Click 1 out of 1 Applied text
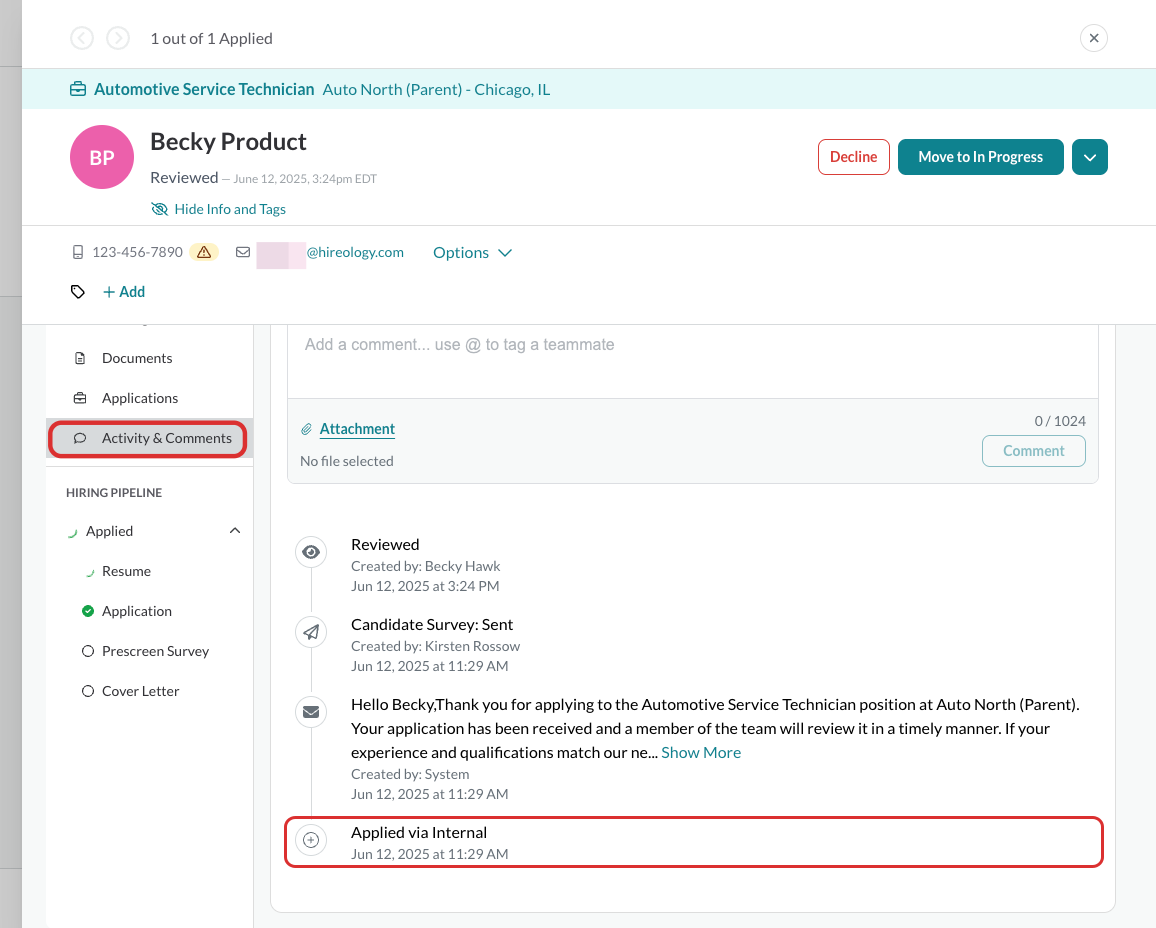Viewport: 1156px width, 928px height. point(212,38)
